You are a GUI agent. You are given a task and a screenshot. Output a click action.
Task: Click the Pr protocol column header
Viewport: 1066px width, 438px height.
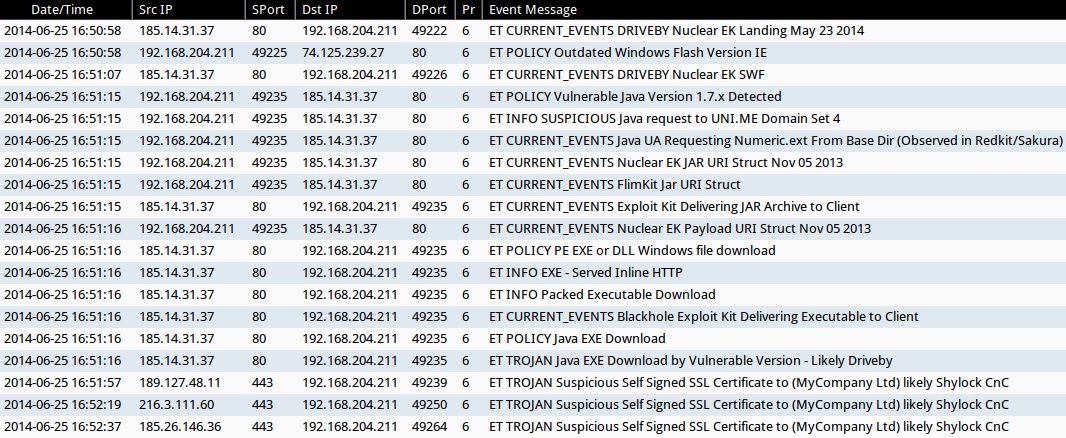466,9
